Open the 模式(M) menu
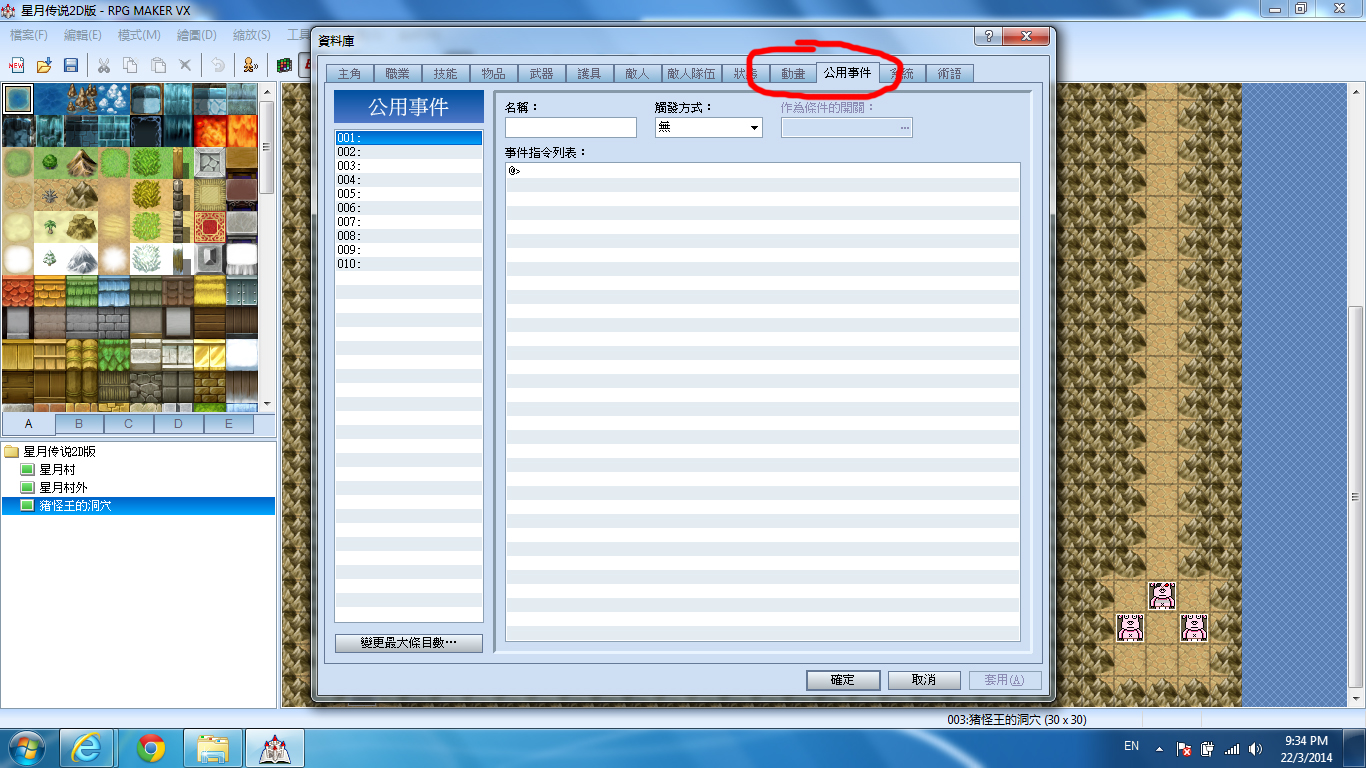 click(x=139, y=35)
